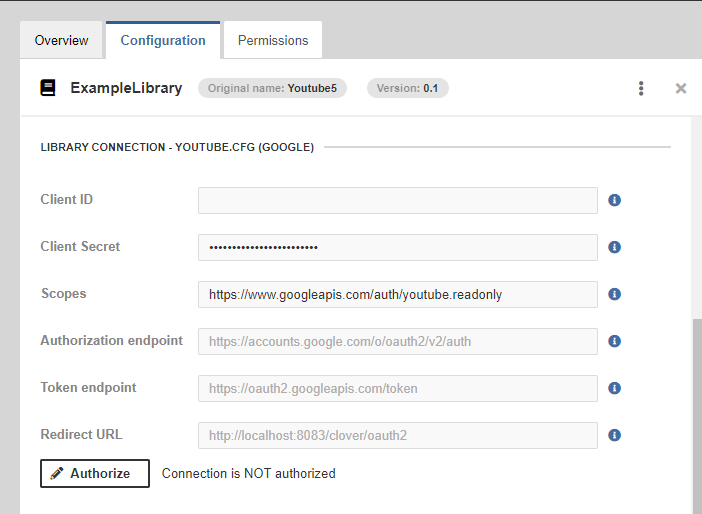Click the Scopes label
The image size is (702, 514).
coord(64,293)
